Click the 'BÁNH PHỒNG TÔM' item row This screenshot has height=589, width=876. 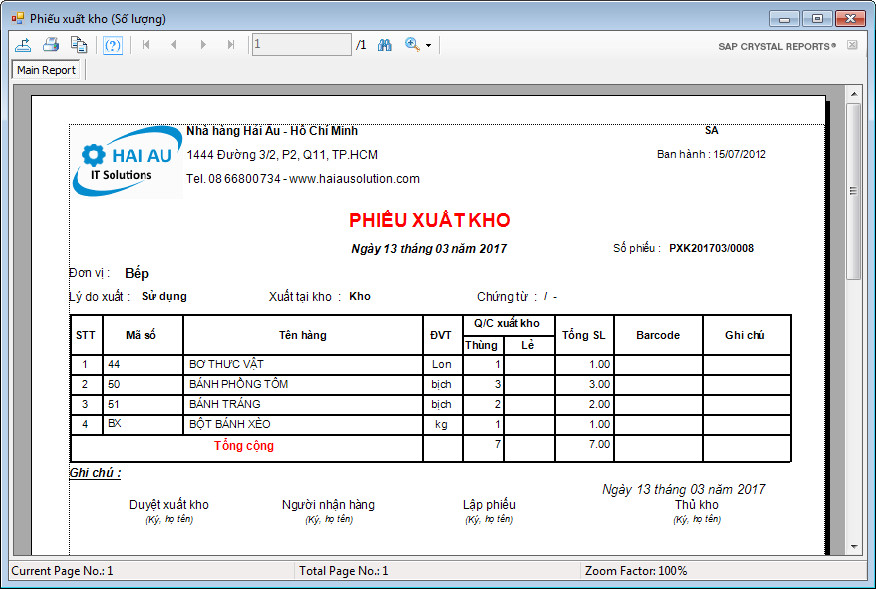point(431,384)
